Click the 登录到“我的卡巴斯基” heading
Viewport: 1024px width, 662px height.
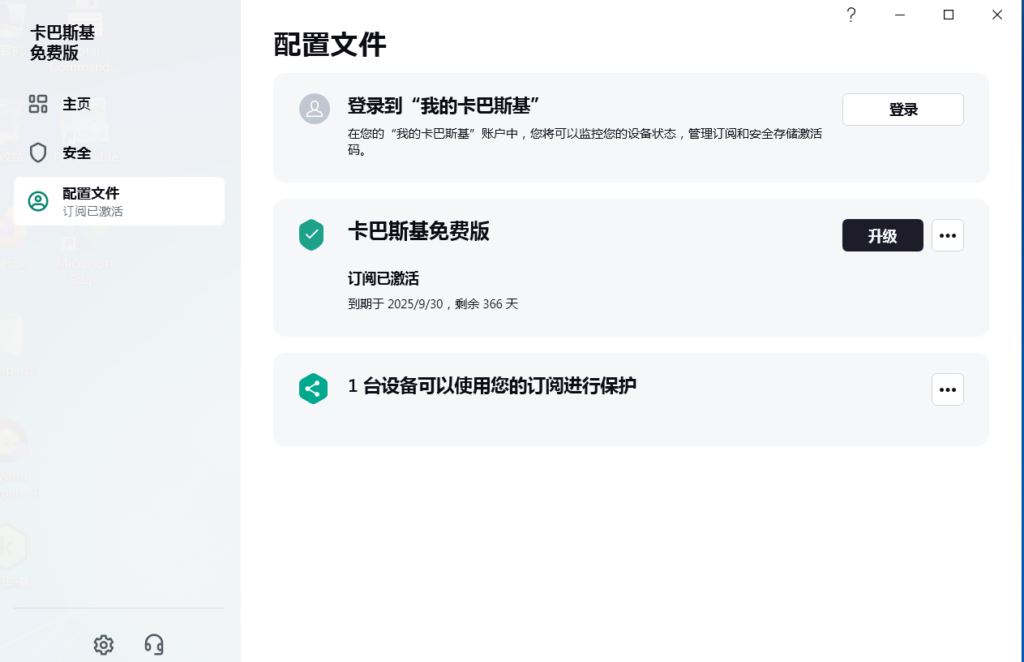coord(443,106)
